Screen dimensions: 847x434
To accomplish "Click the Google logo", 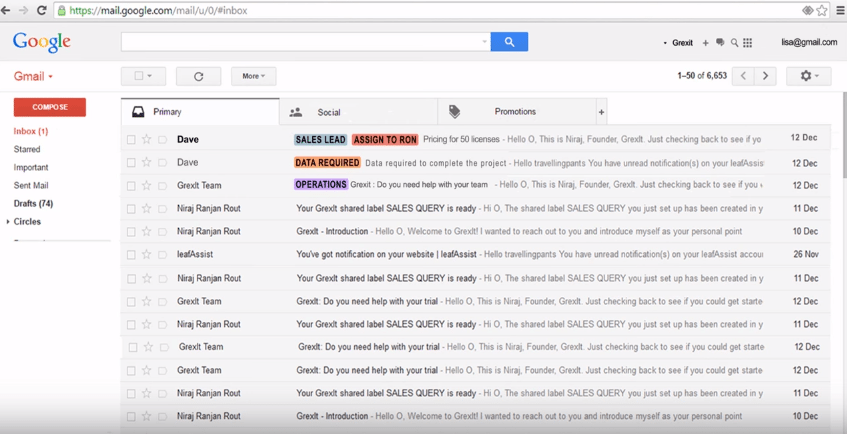I will [42, 42].
